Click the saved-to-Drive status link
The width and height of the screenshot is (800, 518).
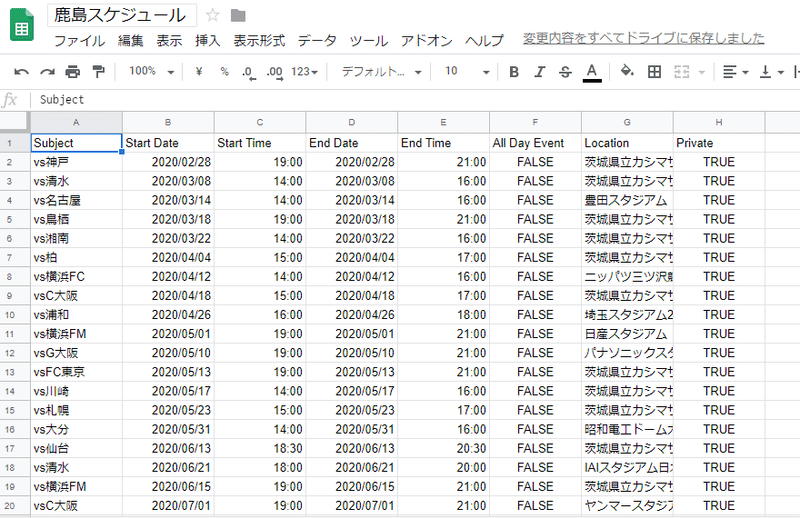tap(643, 38)
